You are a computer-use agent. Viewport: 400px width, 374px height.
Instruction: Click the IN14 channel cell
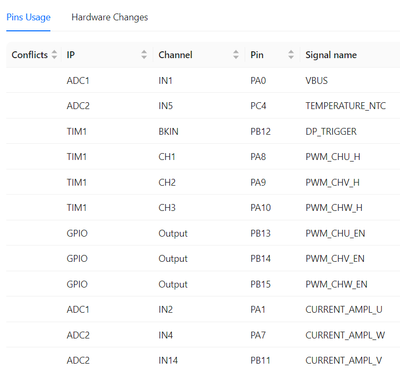168,361
